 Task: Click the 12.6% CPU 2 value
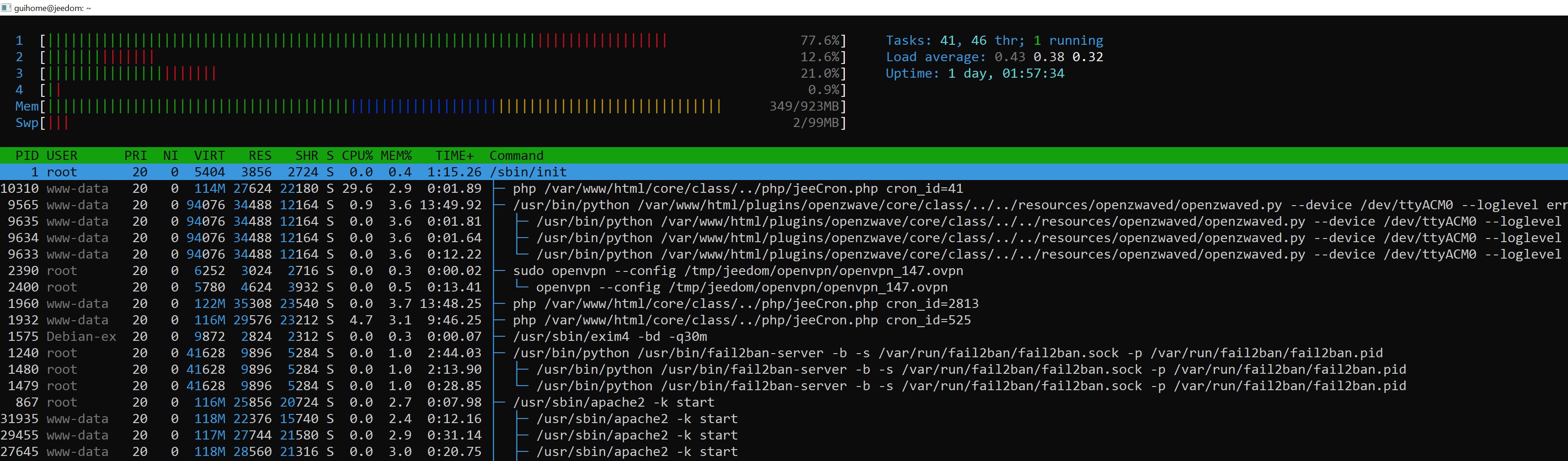[x=819, y=57]
